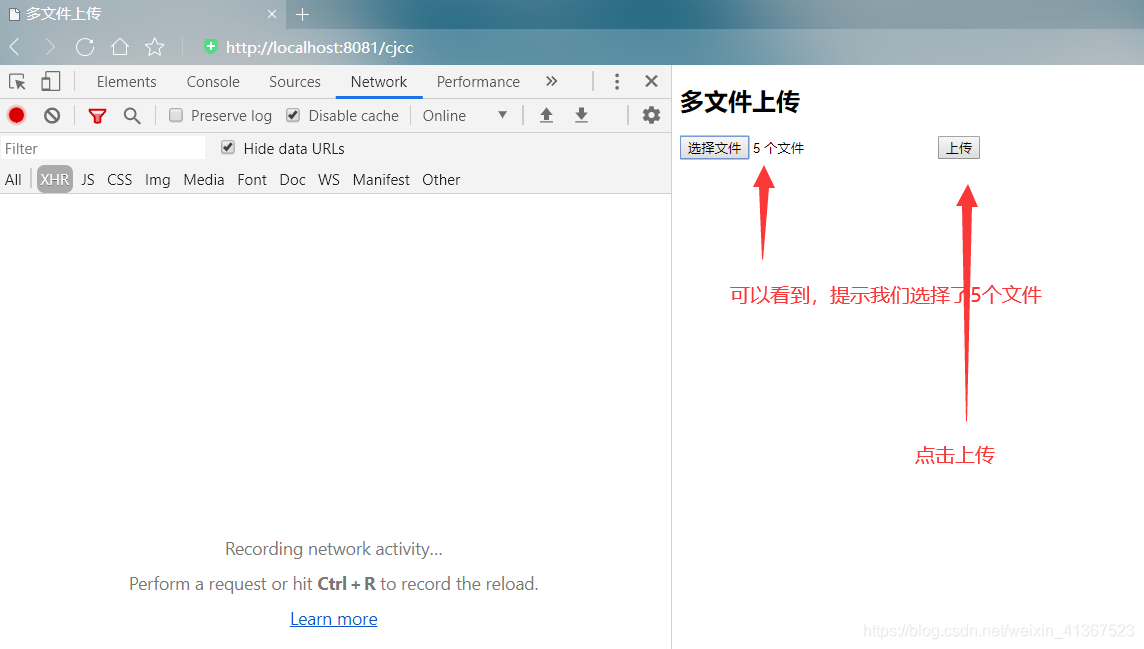Stop recording network log with red record icon
This screenshot has height=649, width=1144.
click(x=16, y=115)
